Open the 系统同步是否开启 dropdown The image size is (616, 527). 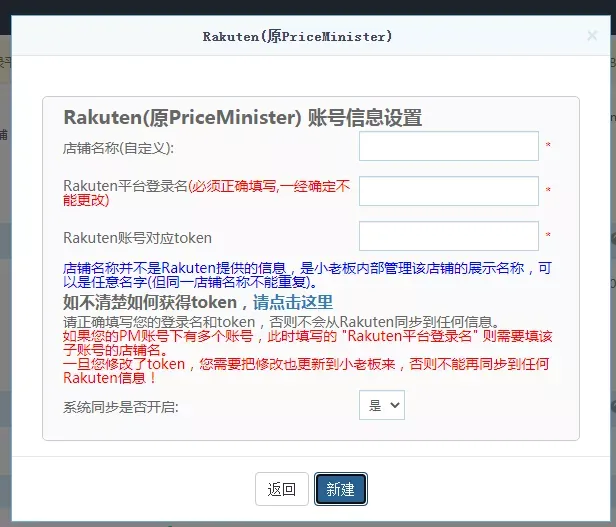(x=381, y=405)
